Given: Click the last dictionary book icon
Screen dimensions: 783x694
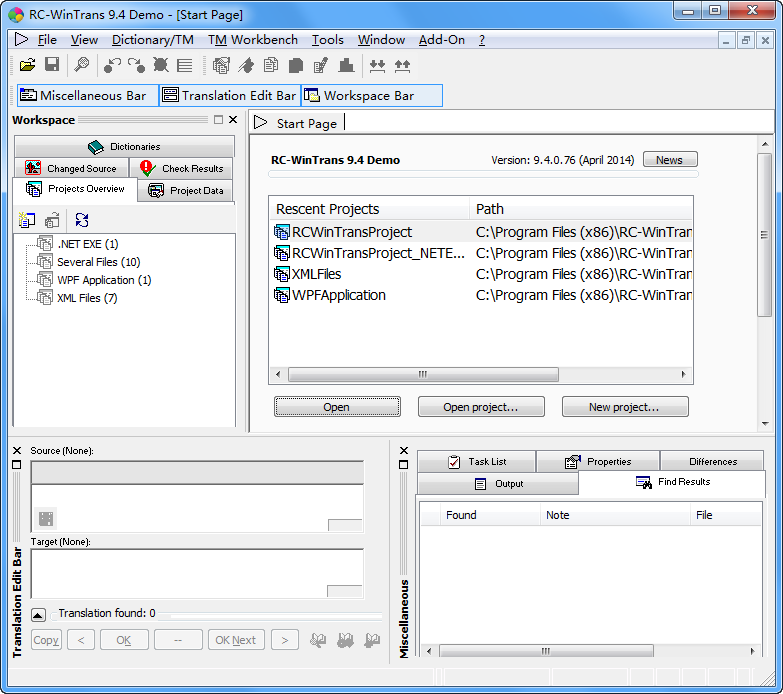Looking at the screenshot, I should coord(372,640).
